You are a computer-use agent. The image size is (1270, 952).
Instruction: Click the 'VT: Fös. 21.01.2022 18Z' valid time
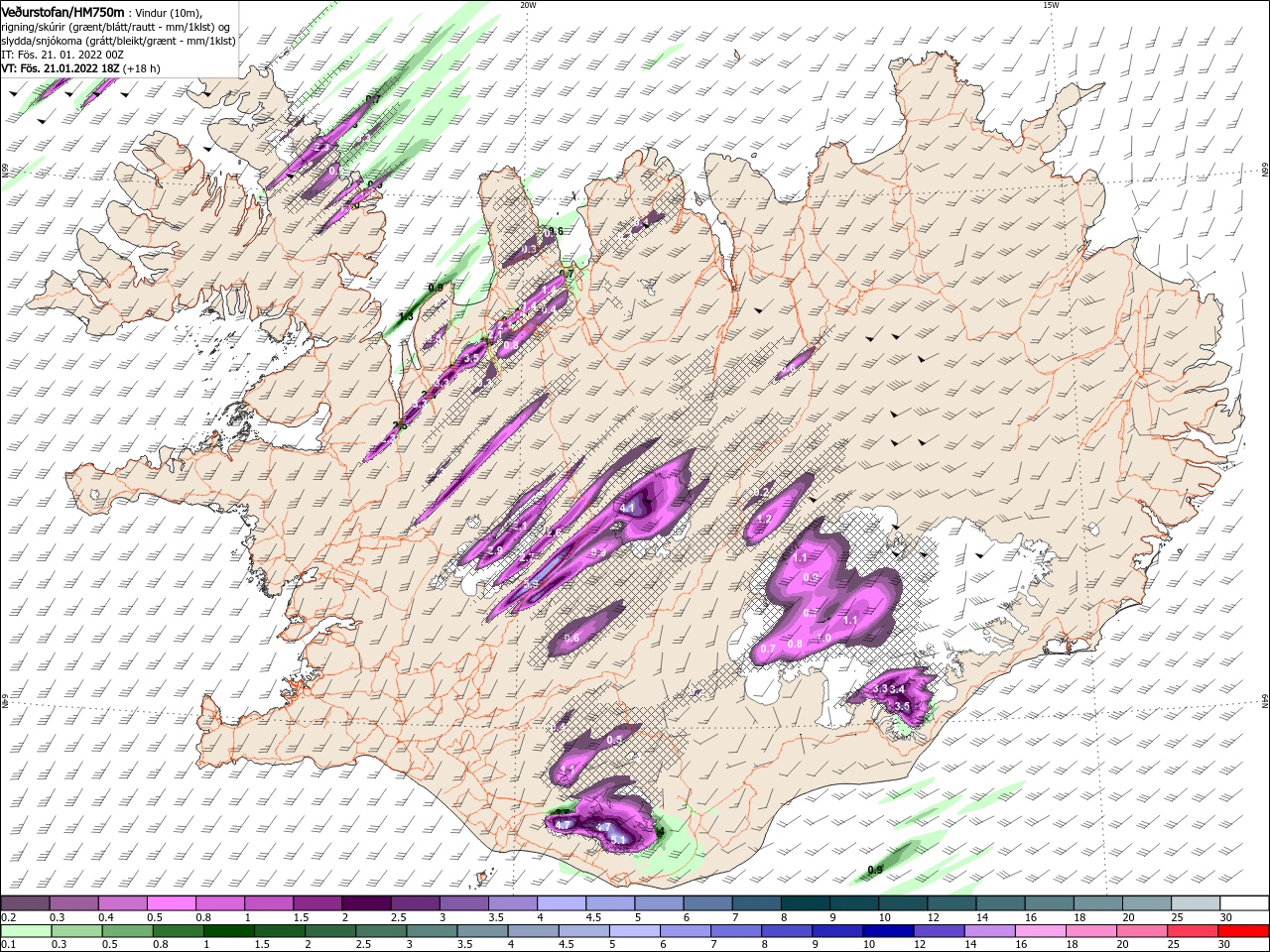(x=62, y=68)
